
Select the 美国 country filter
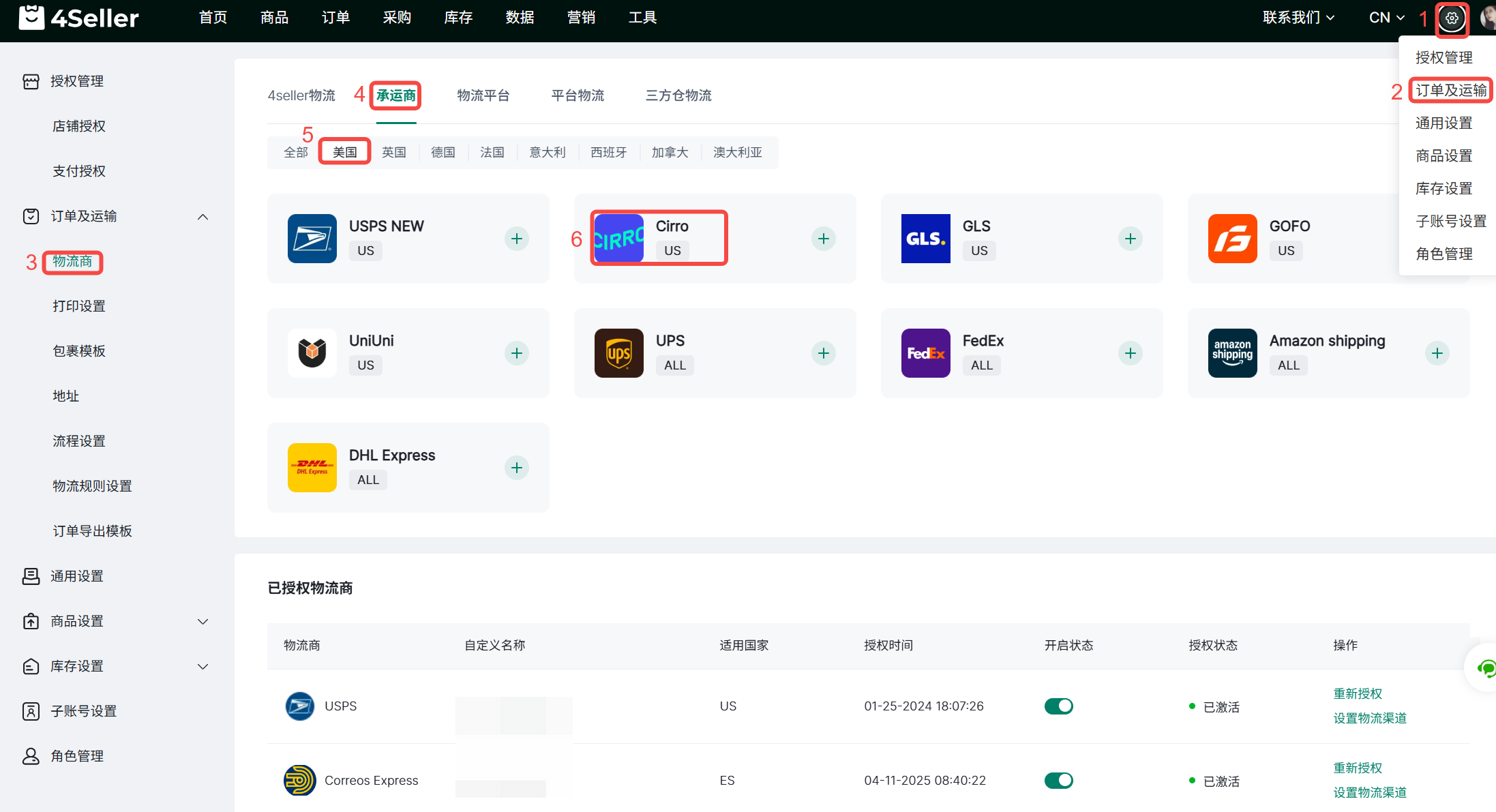click(x=345, y=152)
